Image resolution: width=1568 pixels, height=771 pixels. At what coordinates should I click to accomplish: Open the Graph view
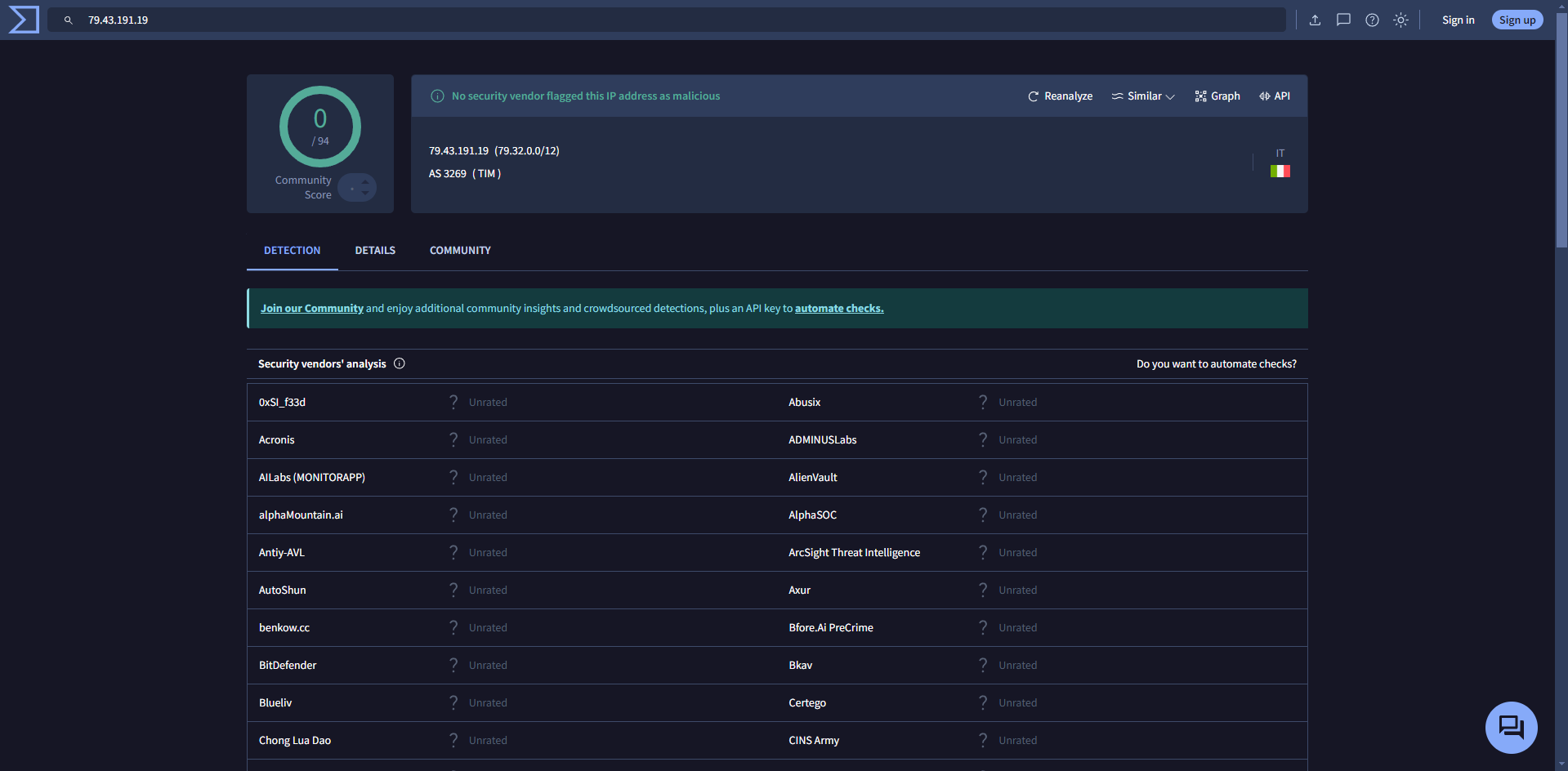point(1217,96)
